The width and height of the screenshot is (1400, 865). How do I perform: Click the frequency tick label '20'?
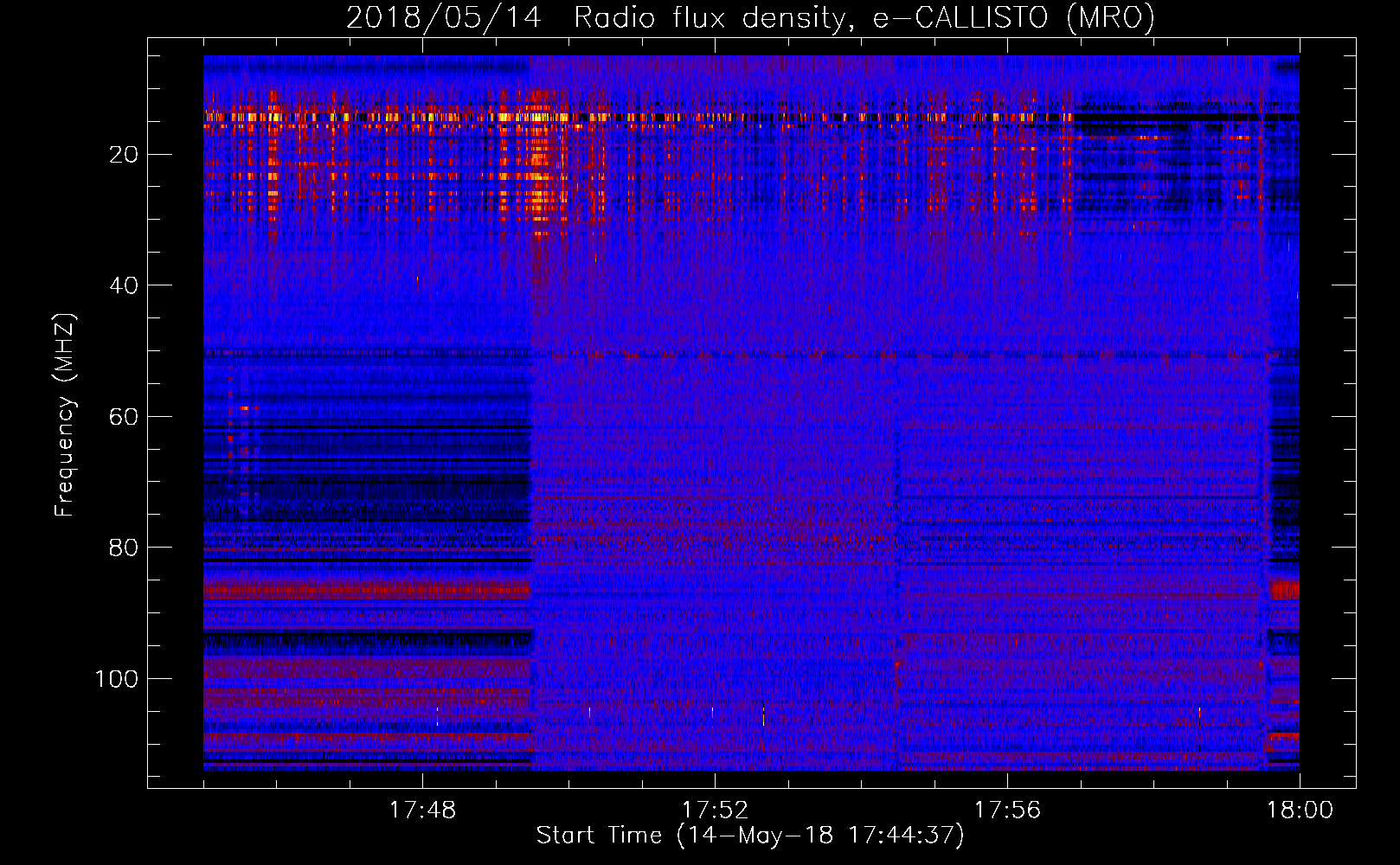click(x=124, y=155)
